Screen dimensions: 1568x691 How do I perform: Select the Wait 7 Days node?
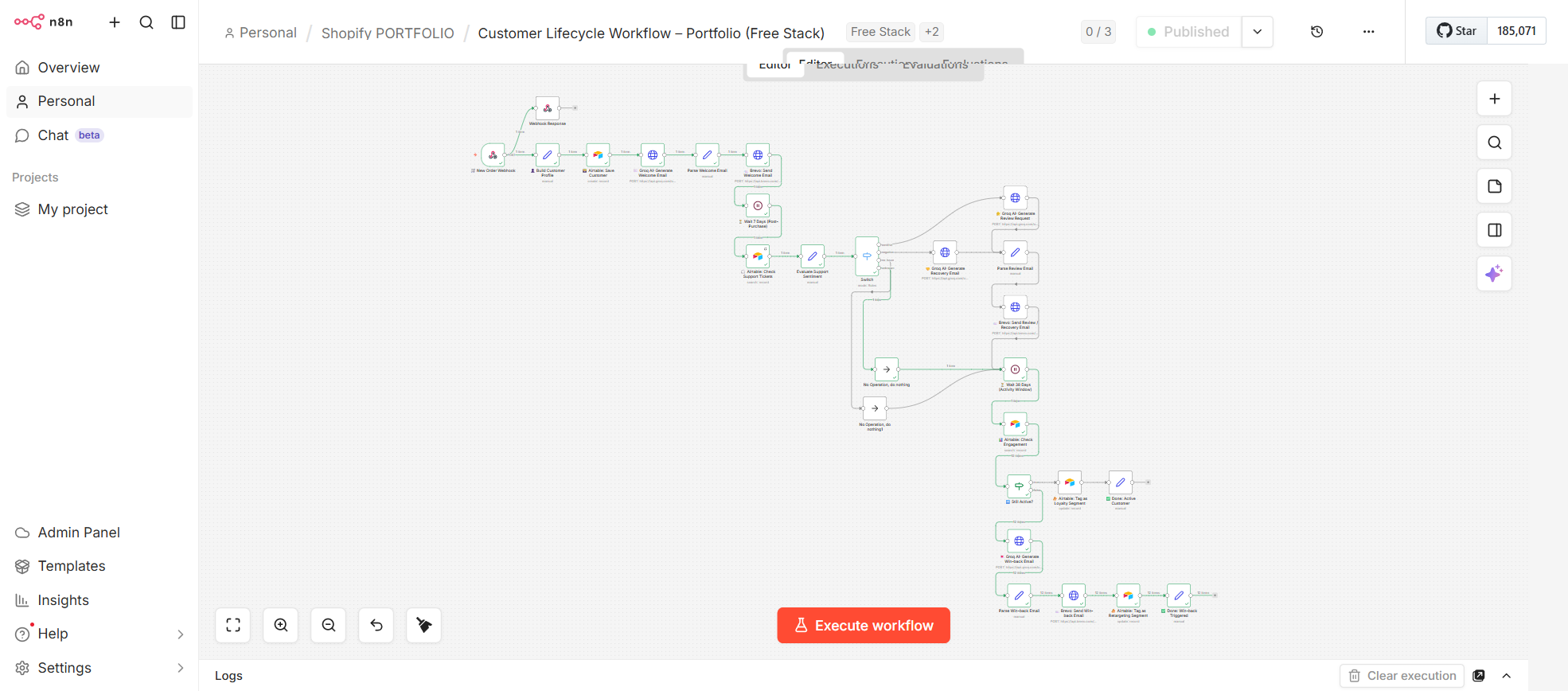[758, 205]
